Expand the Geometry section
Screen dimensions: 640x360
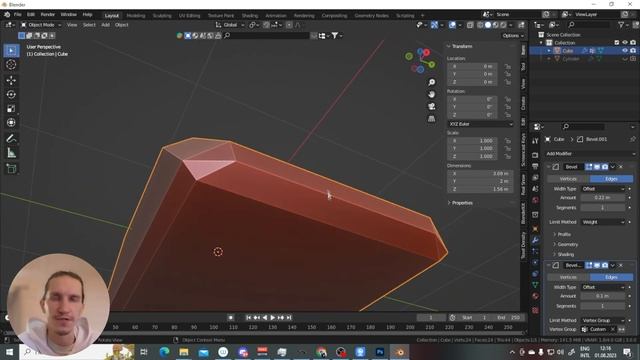click(565, 244)
